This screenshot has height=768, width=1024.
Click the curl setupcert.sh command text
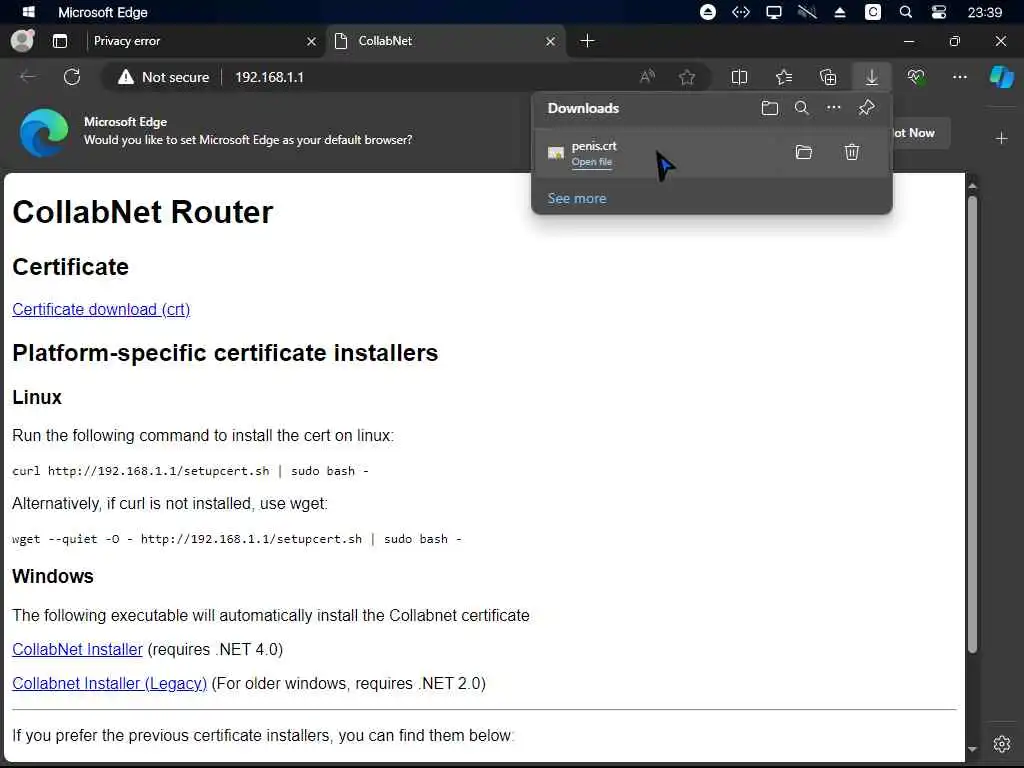tap(190, 471)
